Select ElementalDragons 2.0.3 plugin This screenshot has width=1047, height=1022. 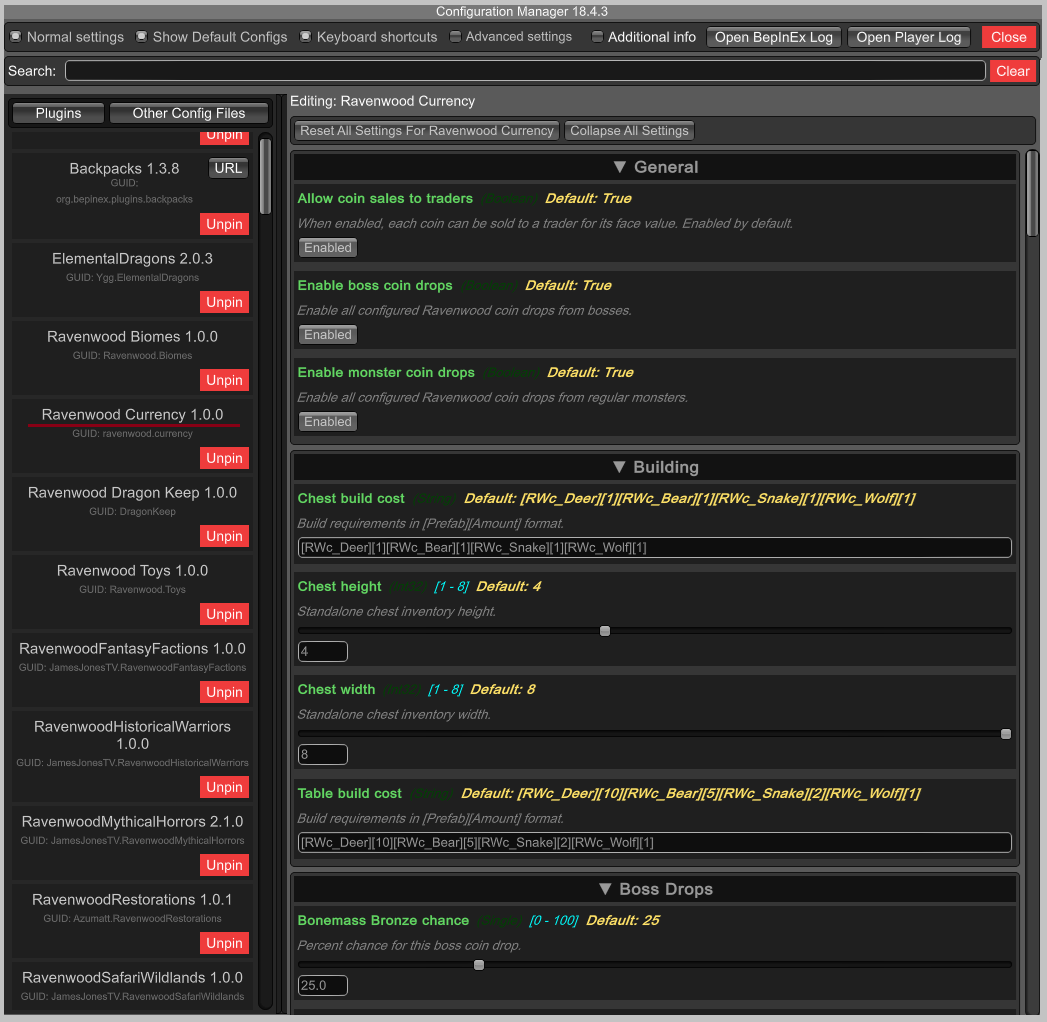coord(132,259)
